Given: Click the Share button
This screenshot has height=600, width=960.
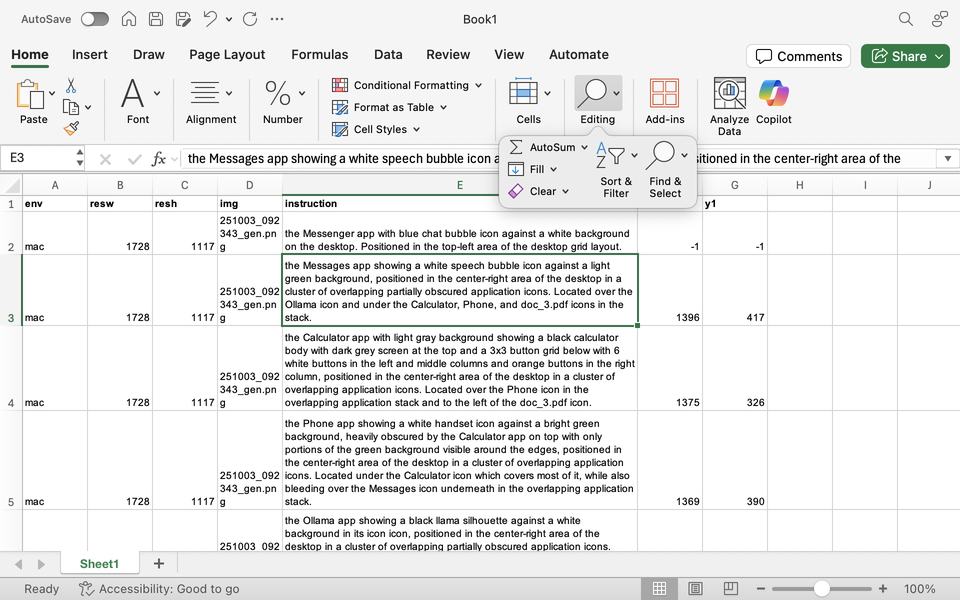Looking at the screenshot, I should pyautogui.click(x=898, y=56).
